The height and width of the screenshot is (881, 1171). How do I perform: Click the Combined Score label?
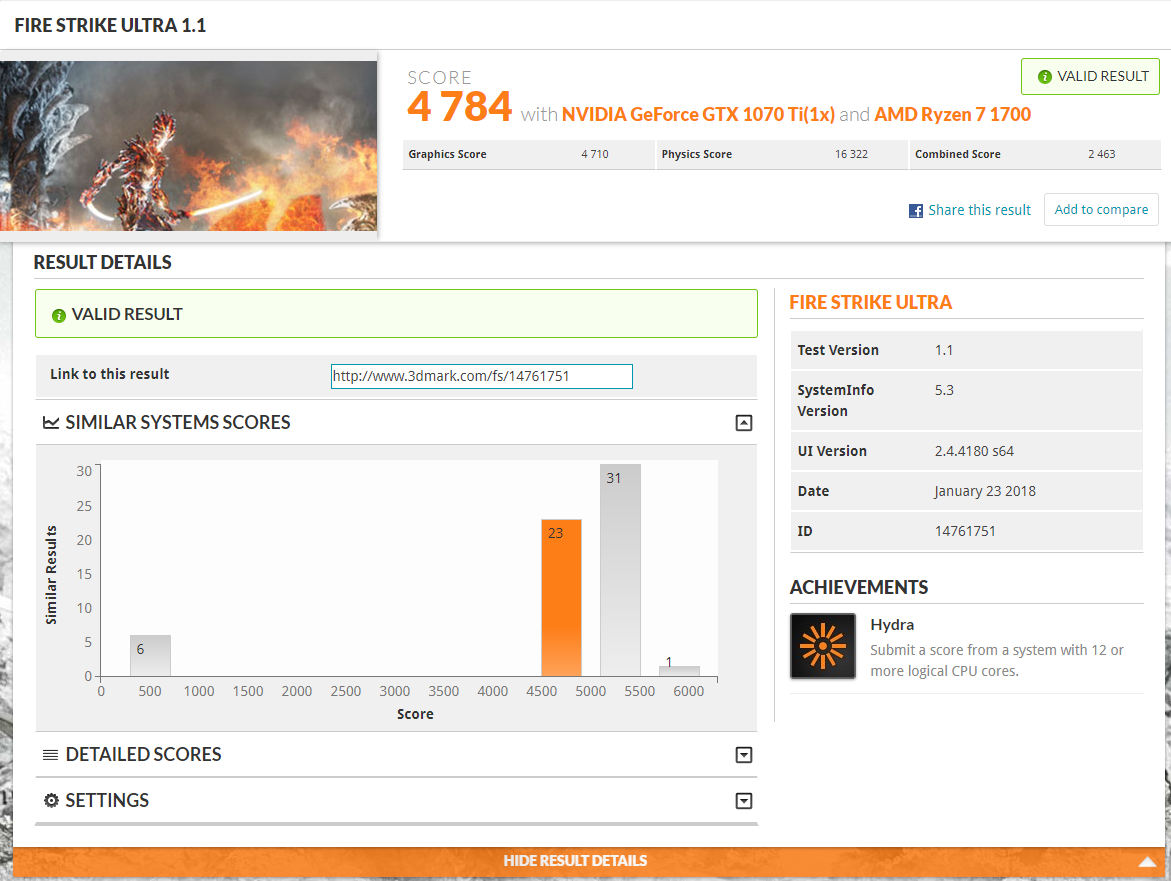coord(958,155)
